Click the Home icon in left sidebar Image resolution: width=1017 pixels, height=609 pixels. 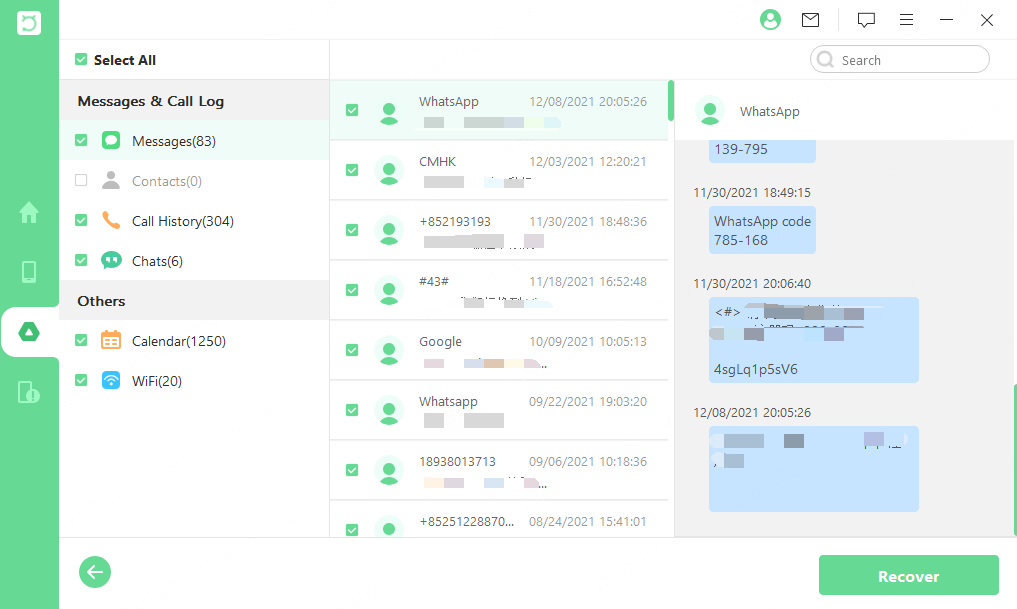tap(29, 212)
